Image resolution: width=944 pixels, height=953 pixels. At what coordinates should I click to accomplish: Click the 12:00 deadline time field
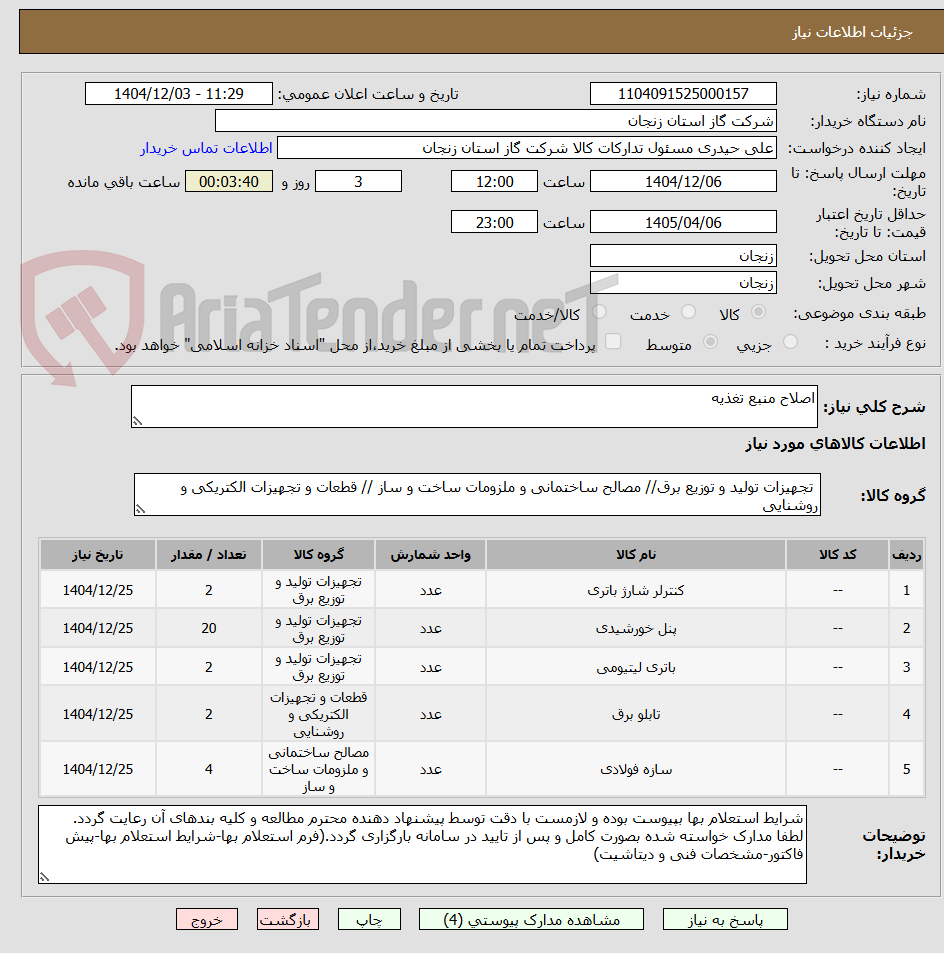coord(494,181)
